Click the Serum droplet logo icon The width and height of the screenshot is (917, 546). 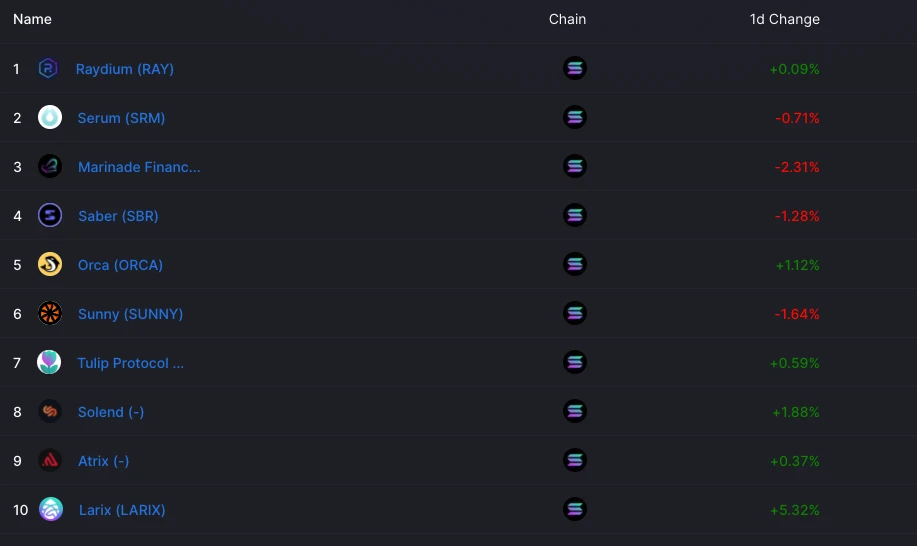click(50, 118)
